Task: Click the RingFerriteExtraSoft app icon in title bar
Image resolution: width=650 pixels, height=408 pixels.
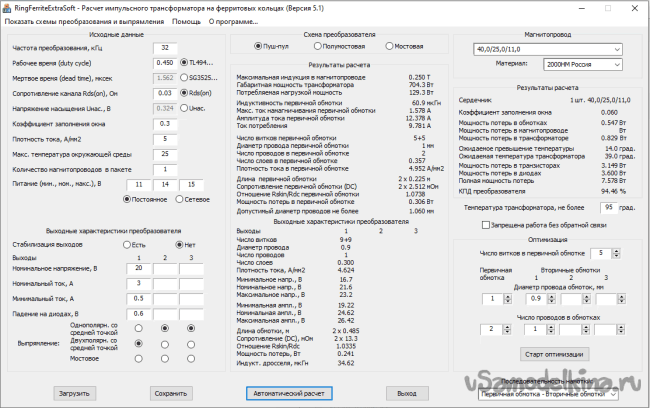Action: click(x=8, y=6)
